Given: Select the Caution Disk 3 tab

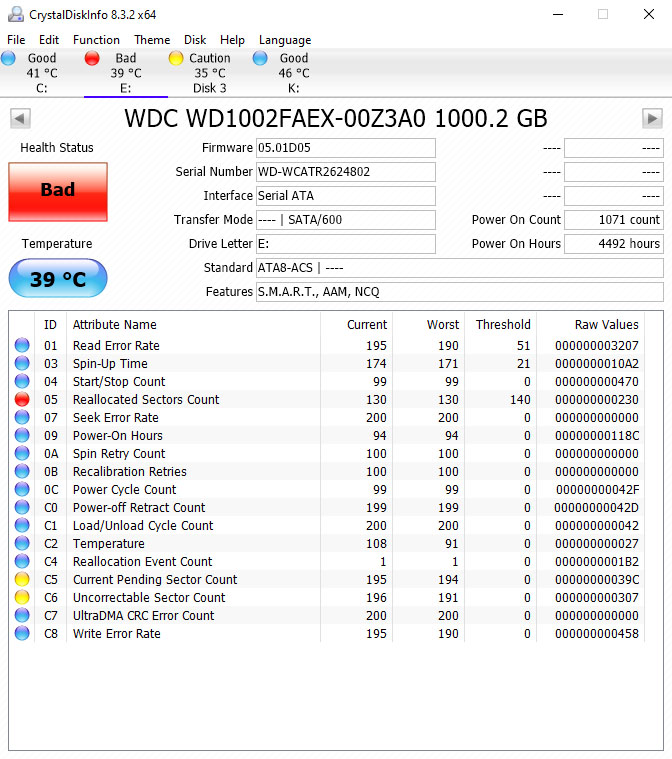Looking at the screenshot, I should pos(210,73).
